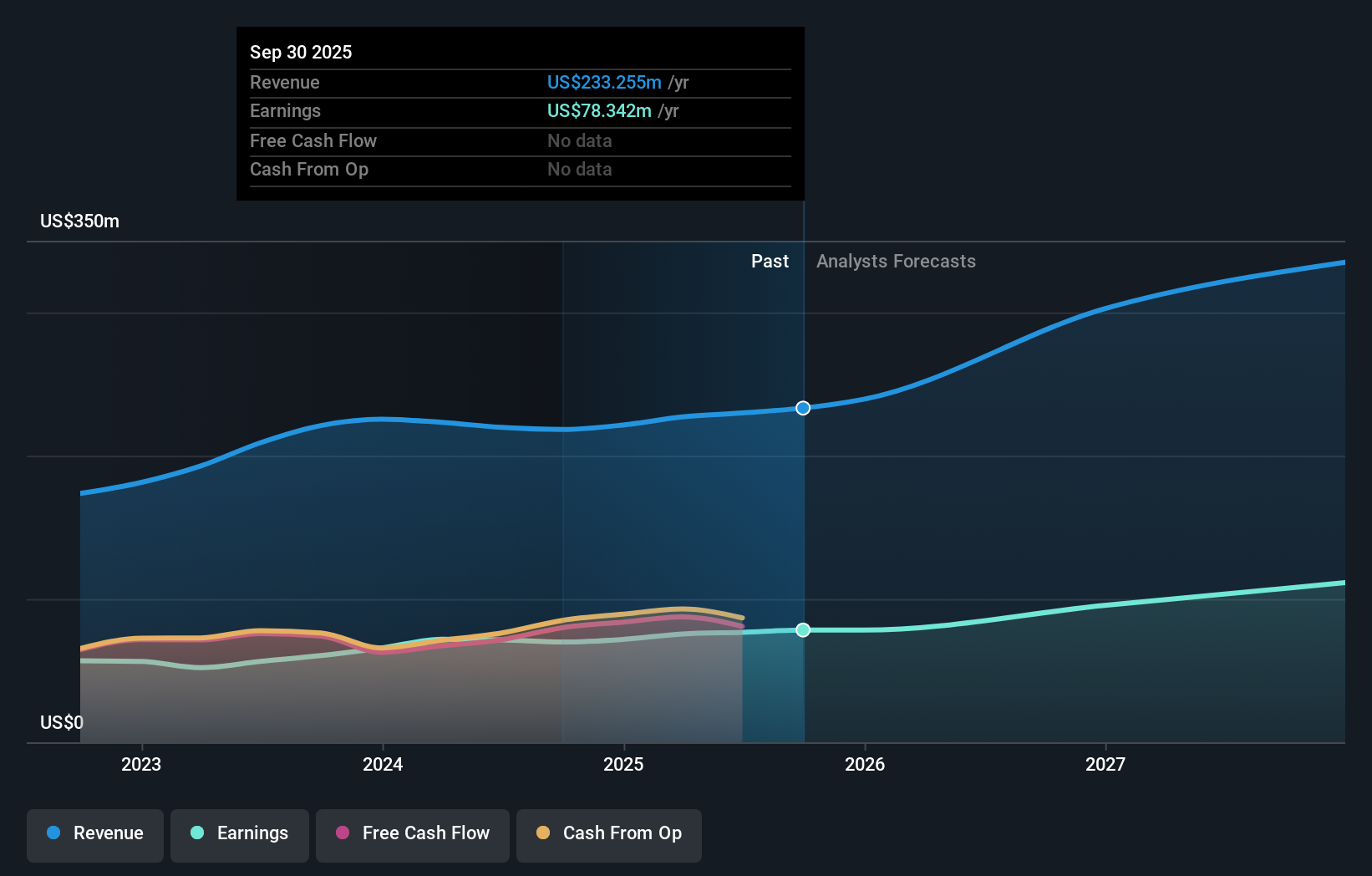Image resolution: width=1372 pixels, height=876 pixels.
Task: Click the Revenue data point marker on chart
Action: coord(802,408)
